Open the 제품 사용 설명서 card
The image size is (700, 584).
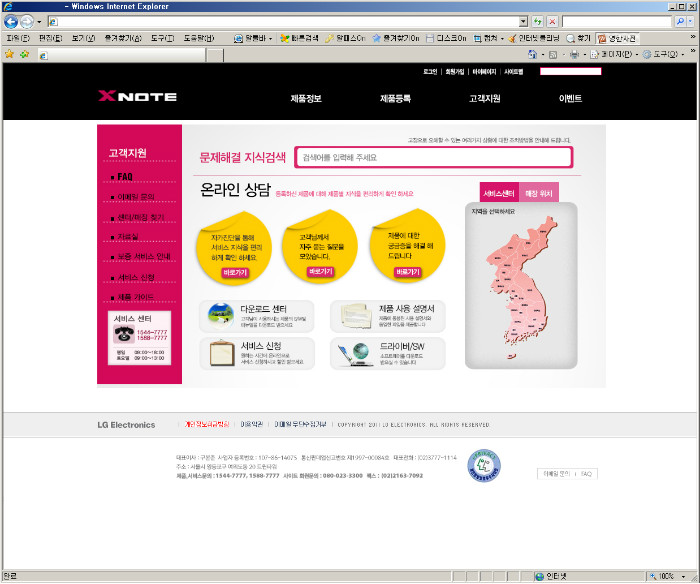(388, 316)
